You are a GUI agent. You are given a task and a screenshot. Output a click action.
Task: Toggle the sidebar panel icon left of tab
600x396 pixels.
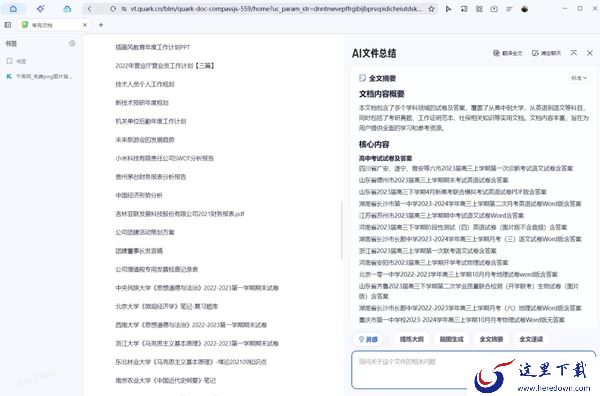tap(8, 25)
